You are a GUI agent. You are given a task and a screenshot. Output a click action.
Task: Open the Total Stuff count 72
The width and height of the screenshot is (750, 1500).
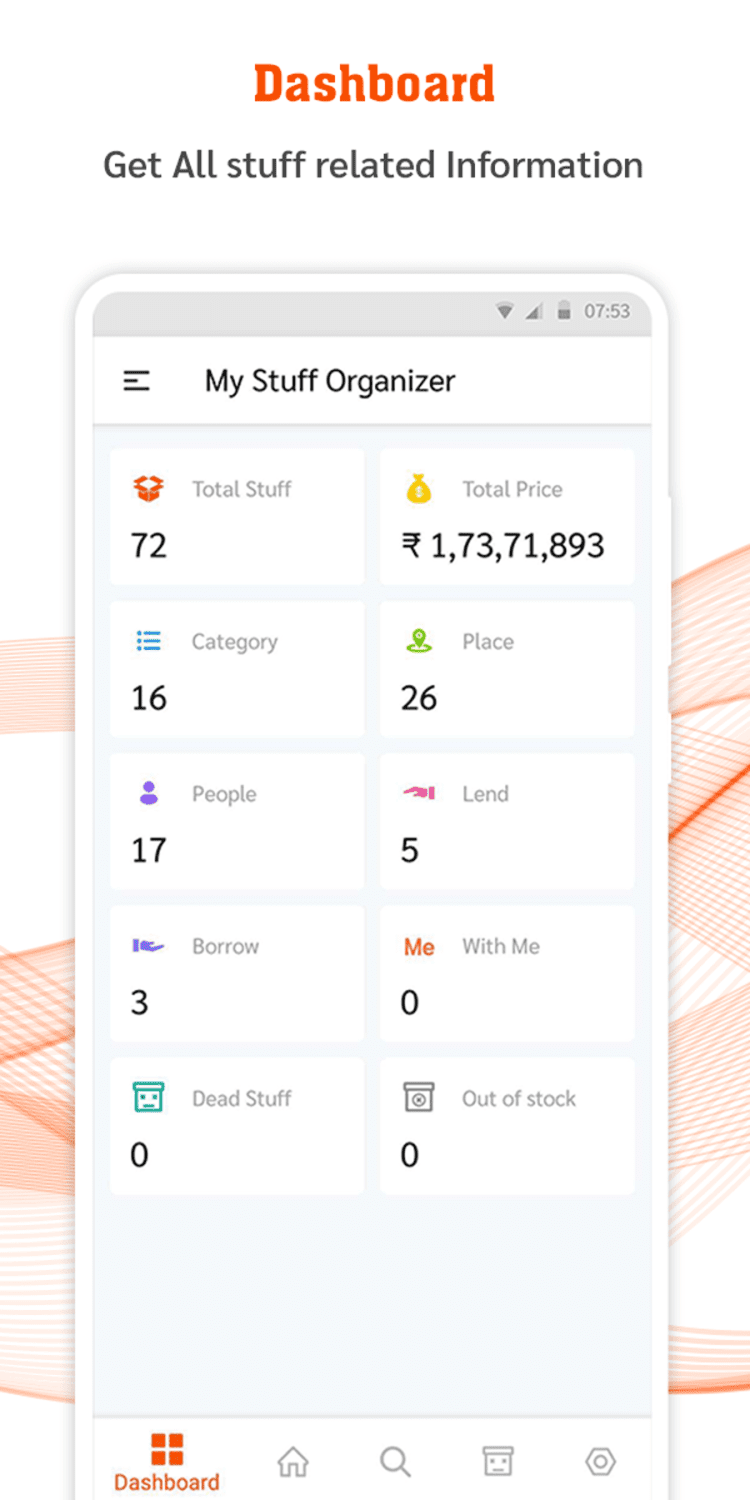click(x=149, y=546)
